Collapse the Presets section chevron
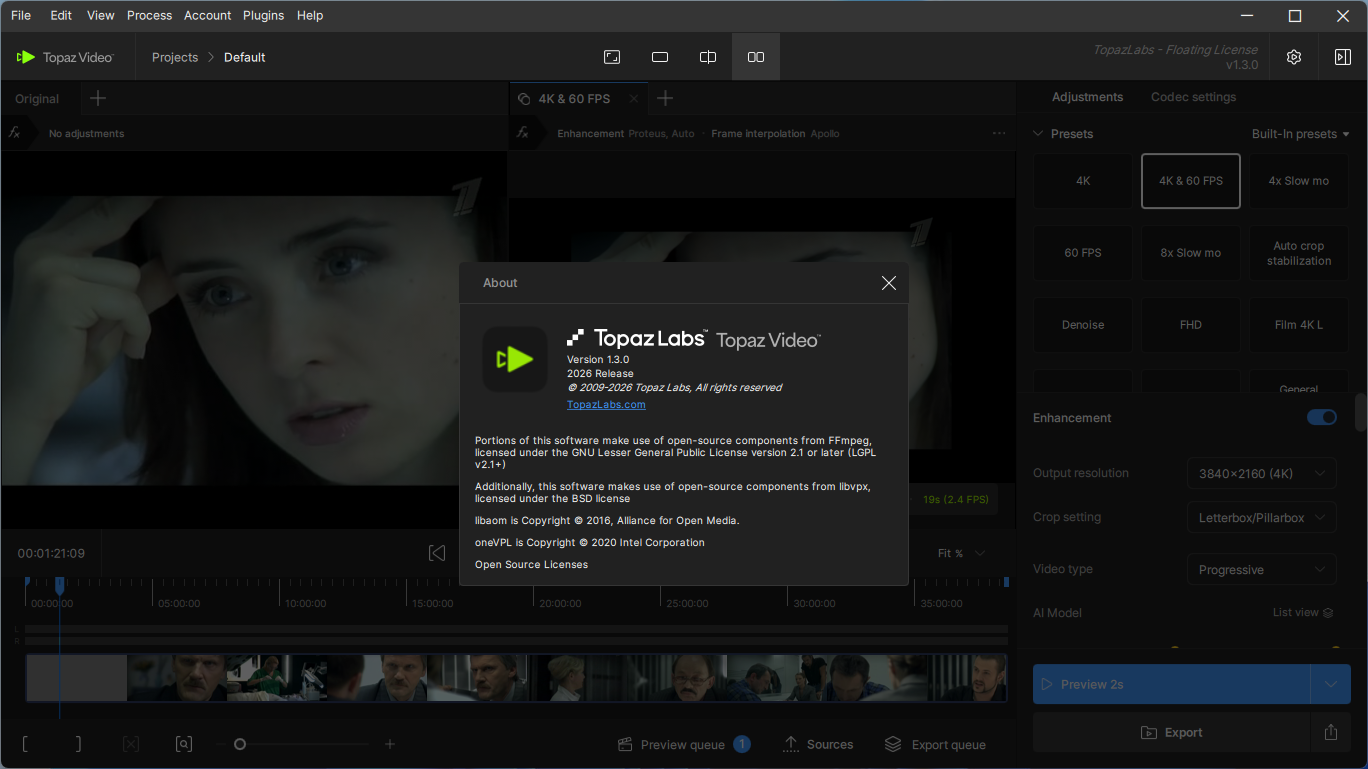The width and height of the screenshot is (1368, 769). click(x=1038, y=134)
